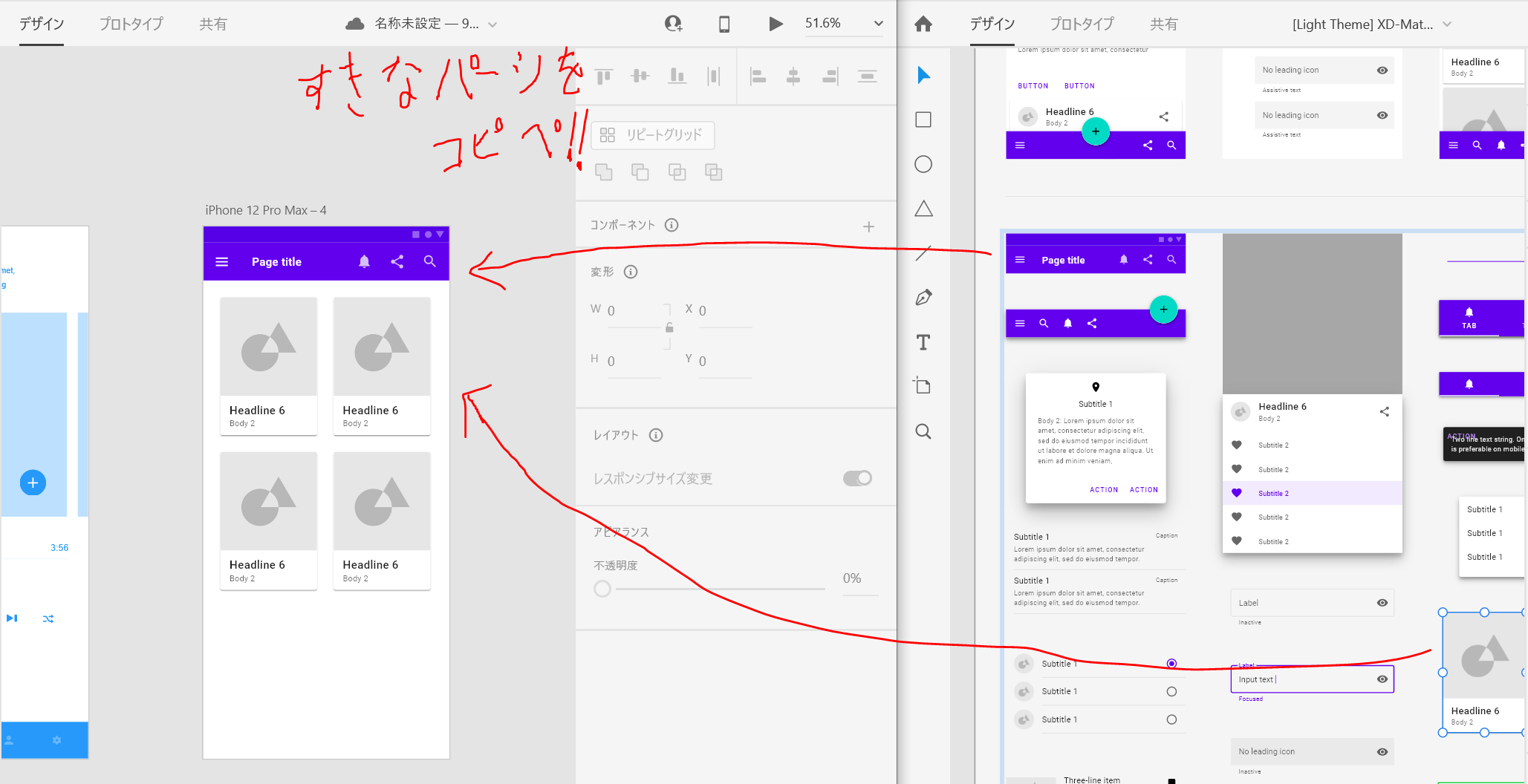Align selection to right edge

pos(830,76)
